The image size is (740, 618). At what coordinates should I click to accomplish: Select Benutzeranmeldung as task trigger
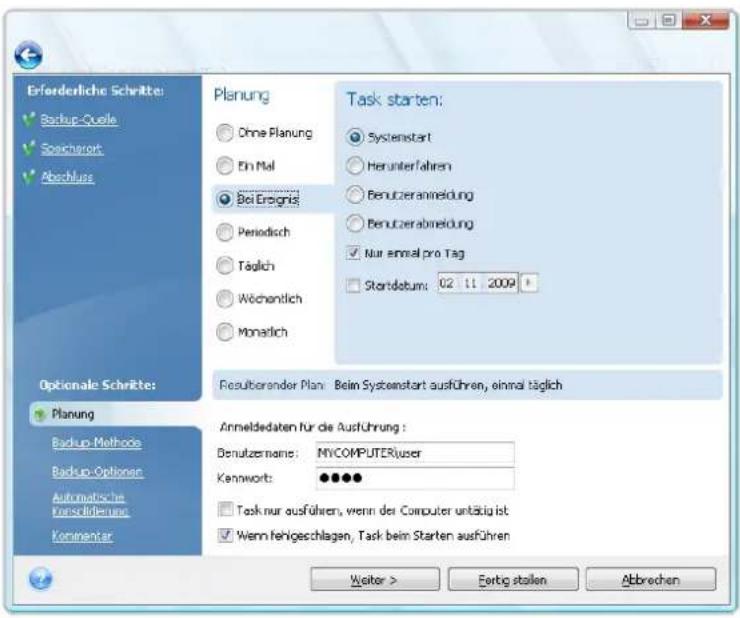tap(355, 195)
